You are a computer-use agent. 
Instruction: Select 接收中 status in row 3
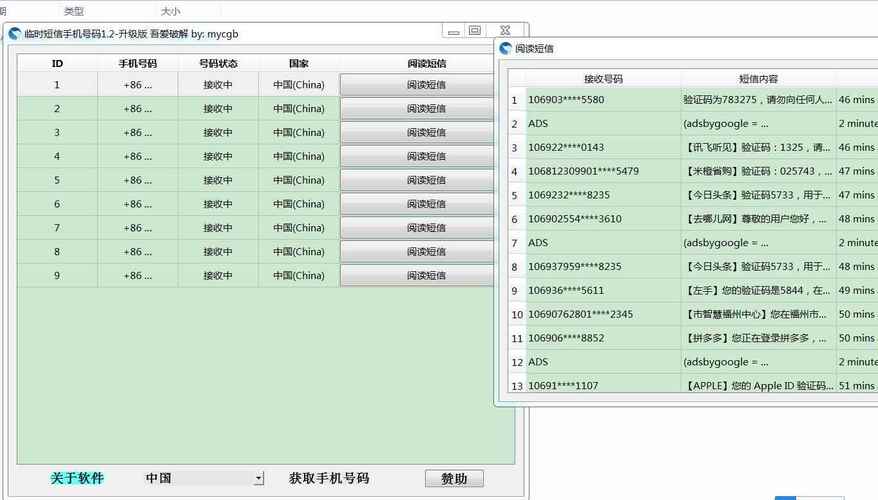218,133
